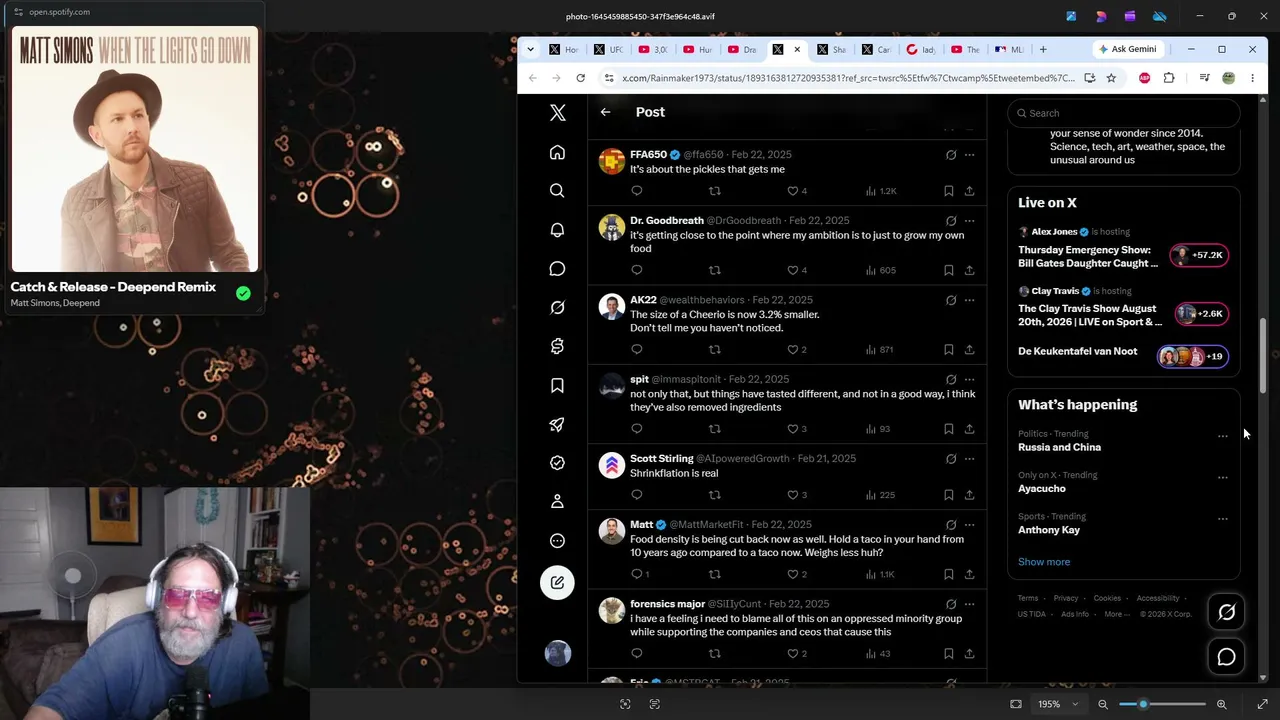The height and width of the screenshot is (720, 1280).
Task: Switch to the UFC tab in Chrome
Action: pyautogui.click(x=609, y=49)
